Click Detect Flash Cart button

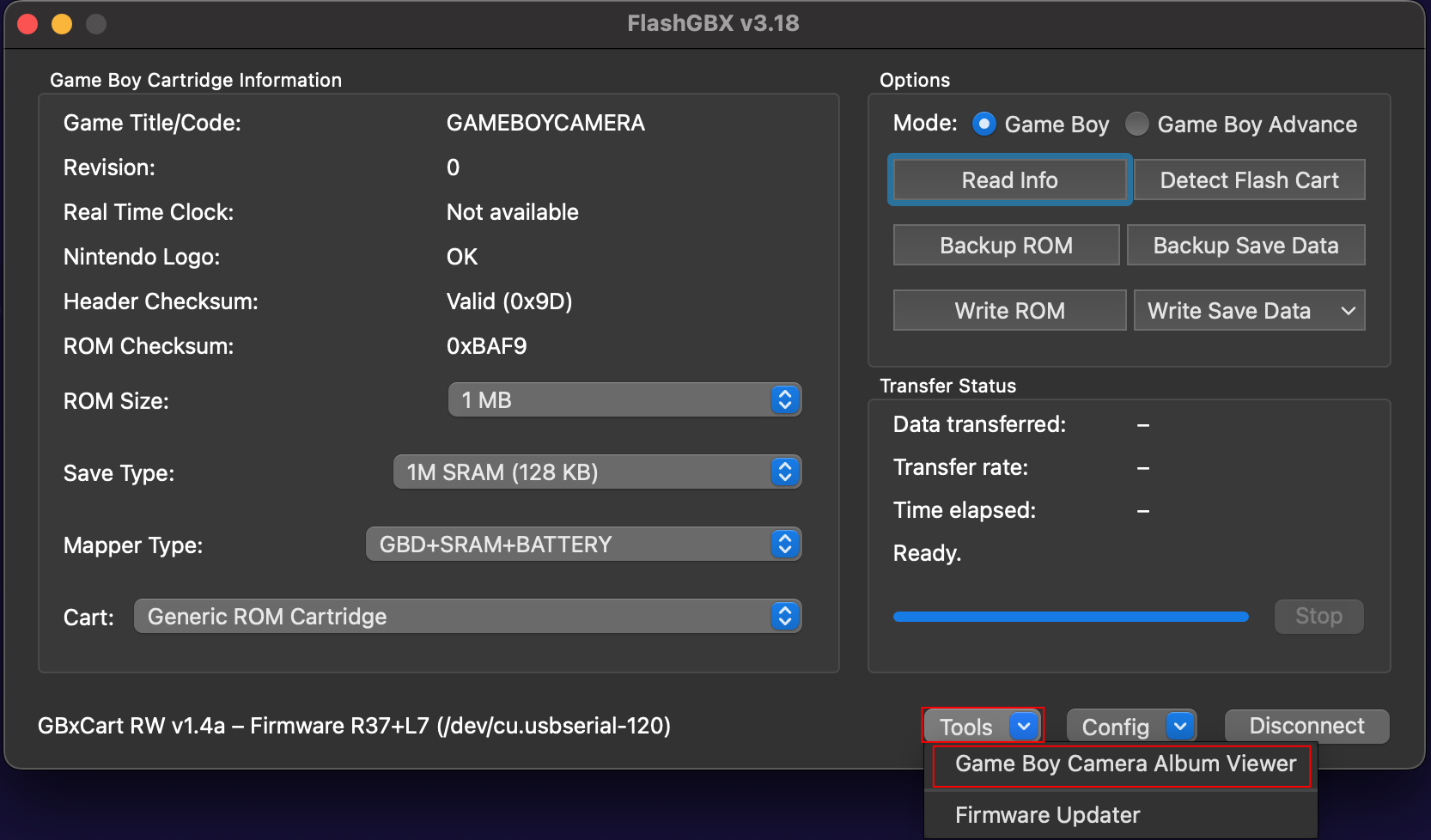[x=1249, y=180]
